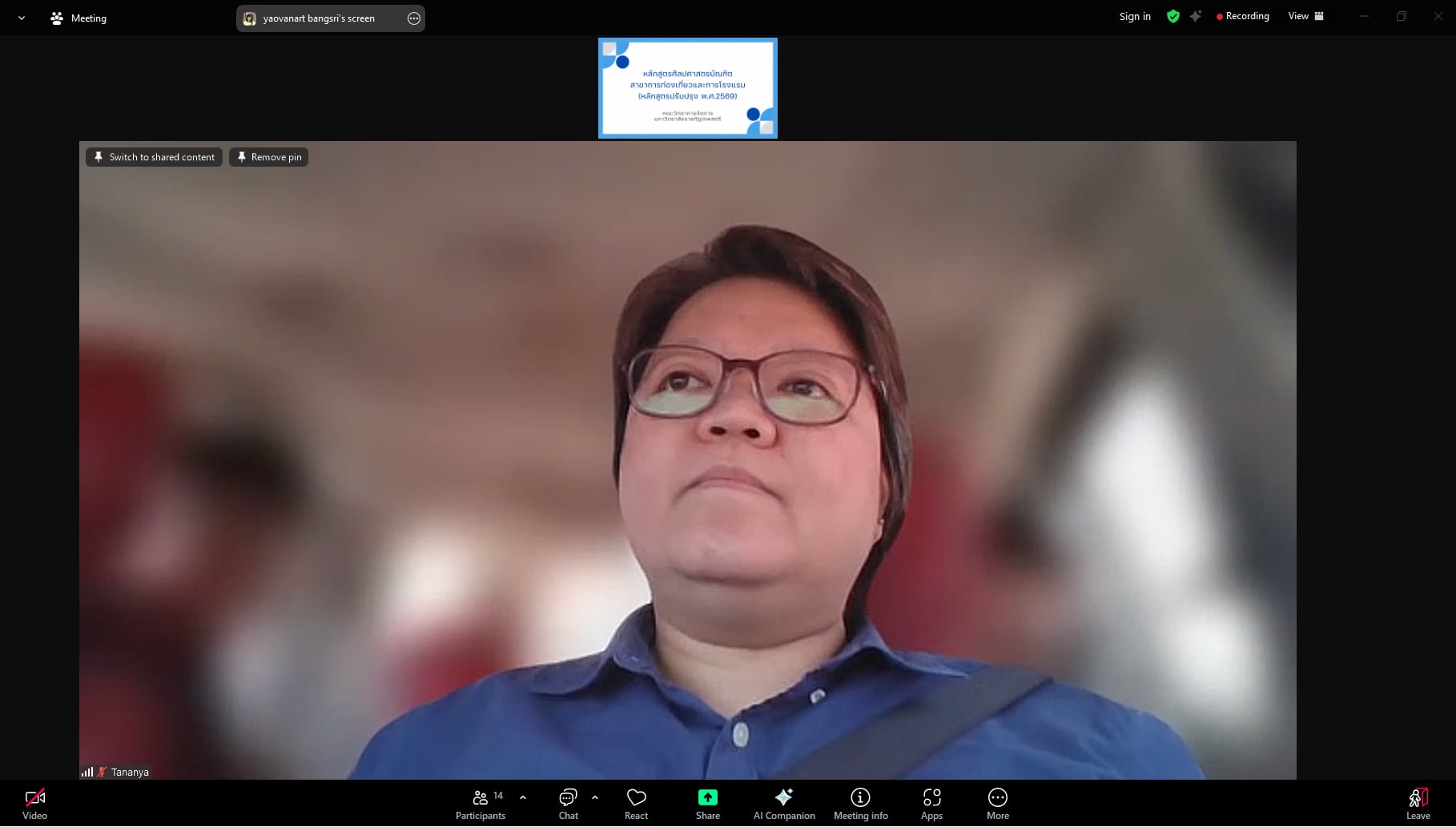Launch AI Companion from the toolbar
The height and width of the screenshot is (827, 1456).
pos(783,804)
